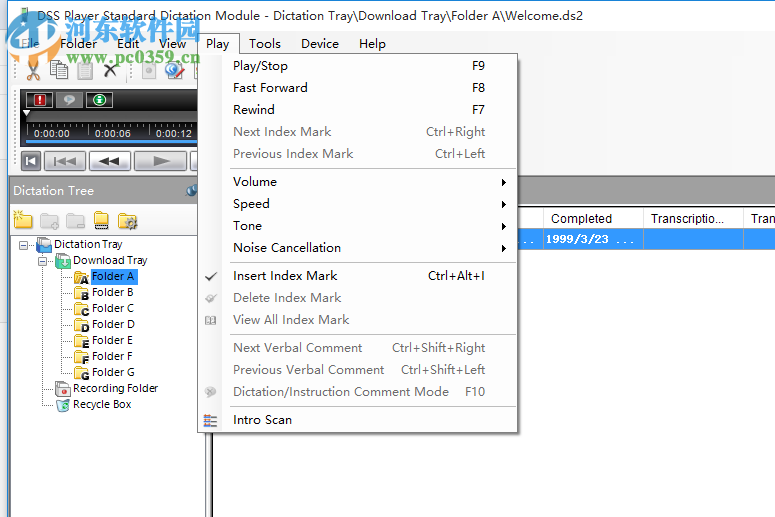Toggle the checked Insert Index Mark item
This screenshot has height=517, width=775.
[x=359, y=276]
